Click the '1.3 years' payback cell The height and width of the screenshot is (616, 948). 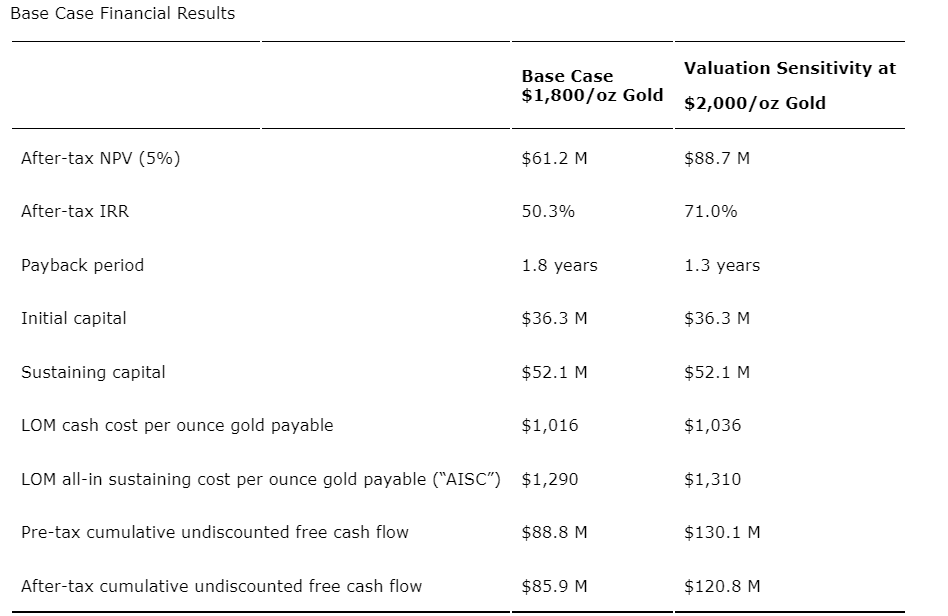[721, 265]
